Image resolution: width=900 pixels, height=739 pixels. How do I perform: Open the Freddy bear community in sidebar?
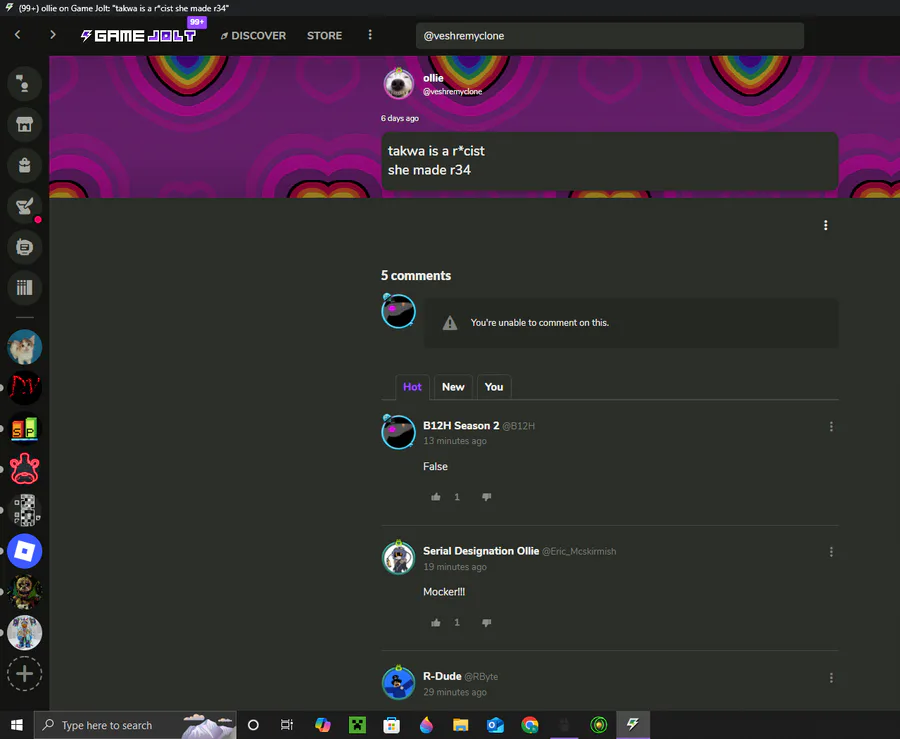click(24, 592)
